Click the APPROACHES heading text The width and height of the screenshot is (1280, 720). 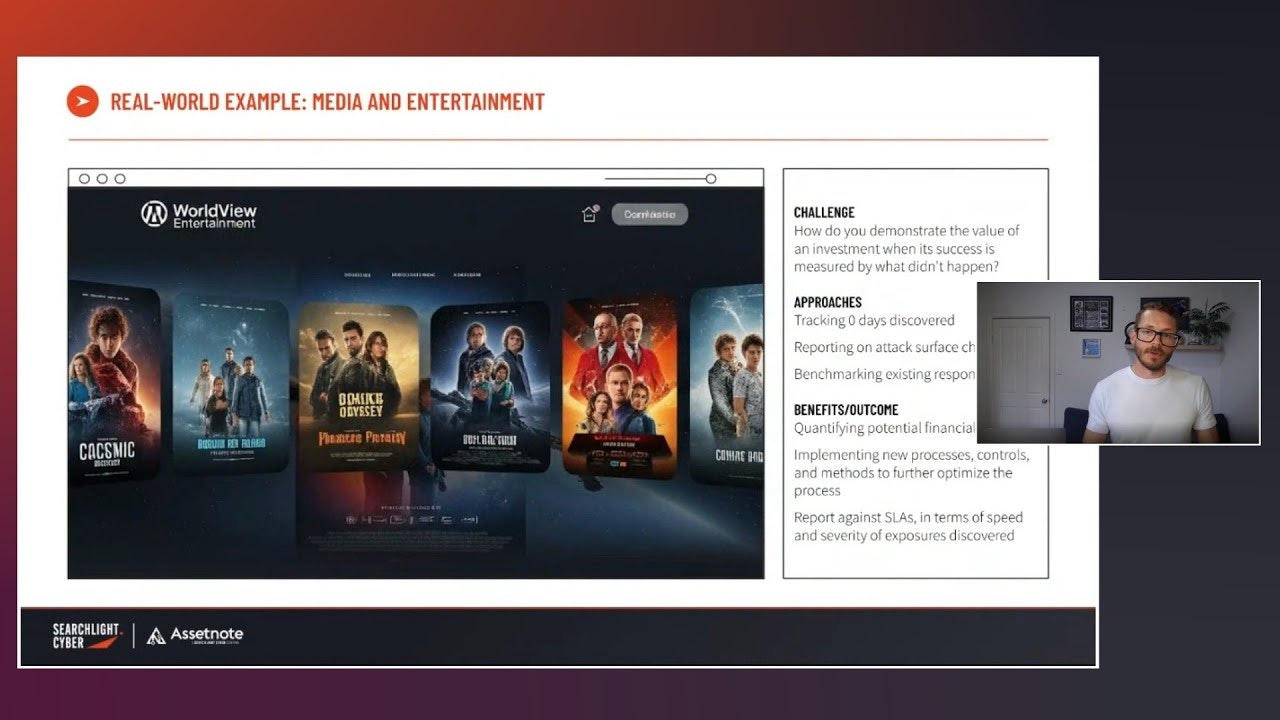(x=828, y=302)
